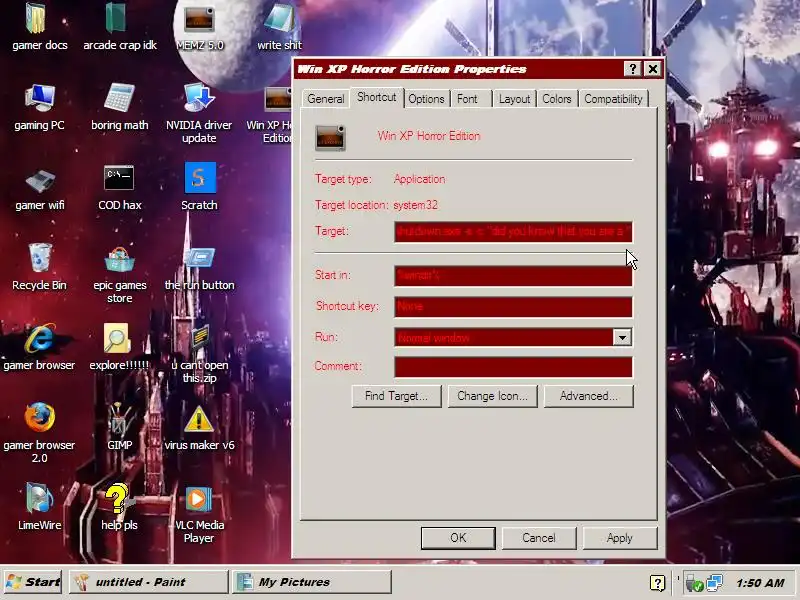The height and width of the screenshot is (600, 800).
Task: Click into the Start in field
Action: pos(513,276)
